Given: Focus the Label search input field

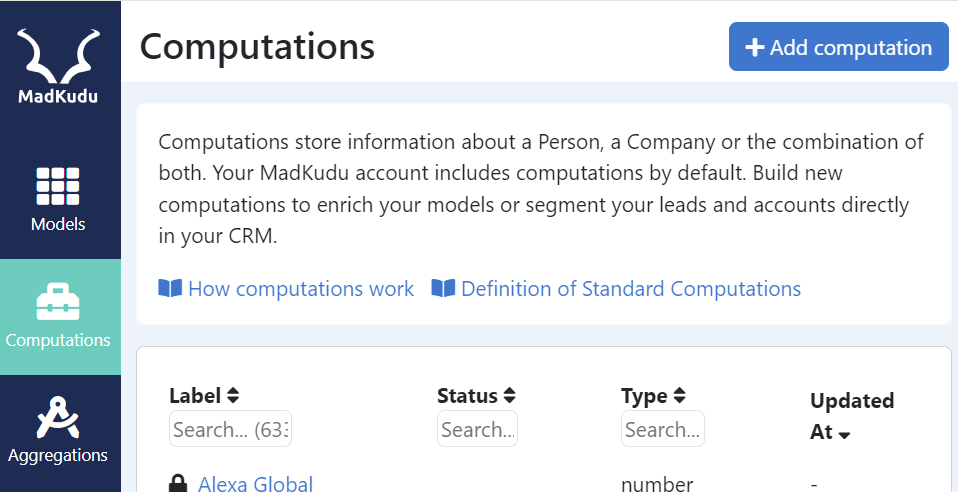Looking at the screenshot, I should pyautogui.click(x=230, y=428).
